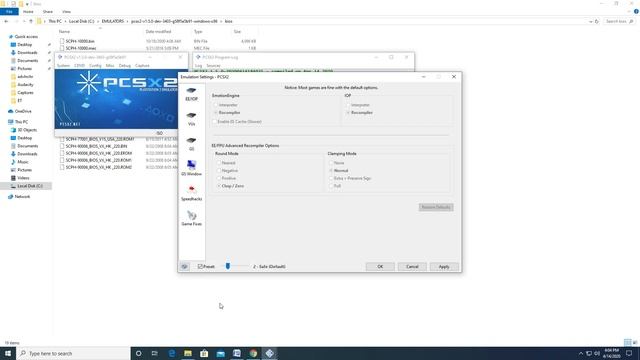The image size is (640, 360).
Task: Open the EE/IOP settings page
Action: coord(191,93)
